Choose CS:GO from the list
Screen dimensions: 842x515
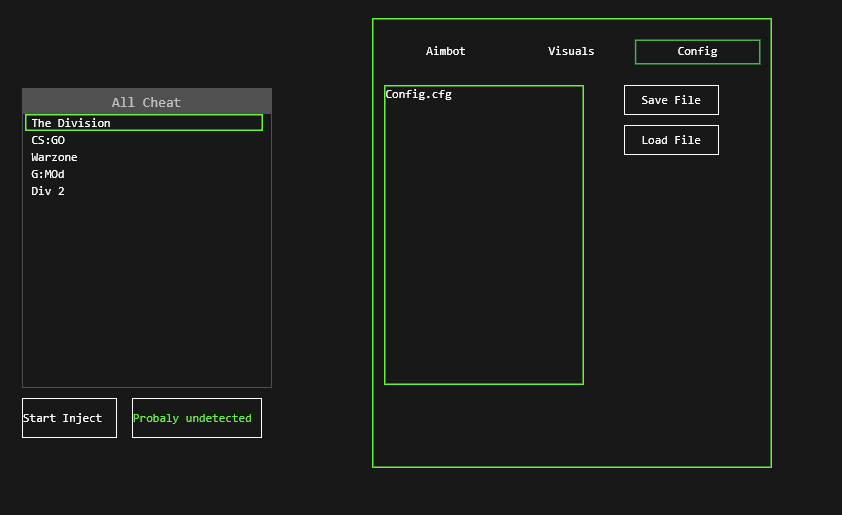point(48,140)
